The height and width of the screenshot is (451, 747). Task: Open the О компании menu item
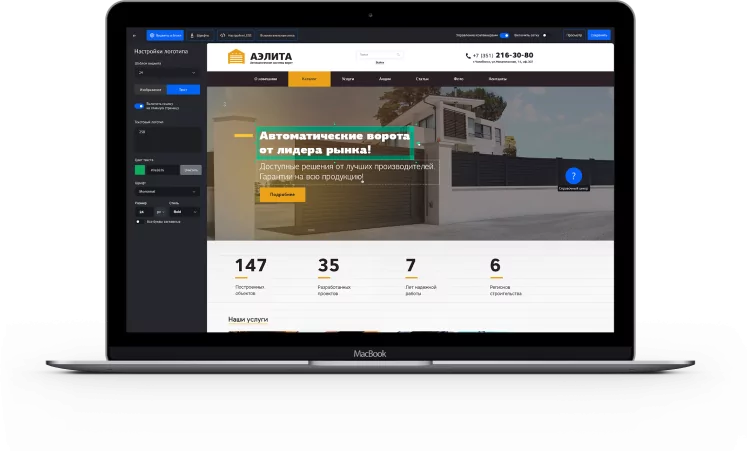click(x=265, y=79)
